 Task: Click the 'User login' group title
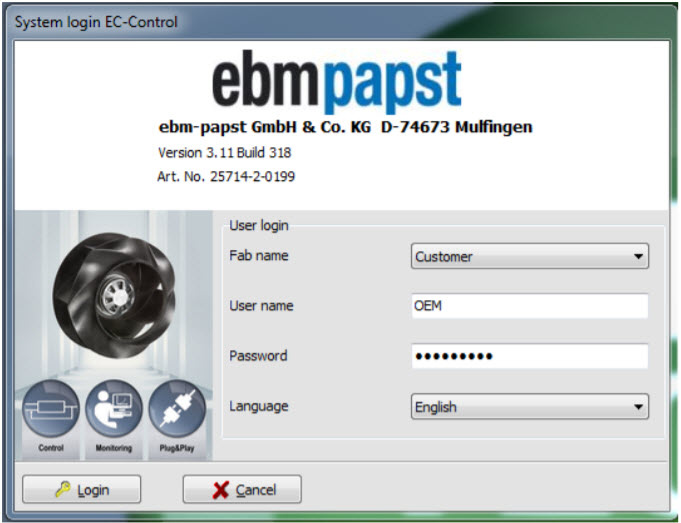258,225
